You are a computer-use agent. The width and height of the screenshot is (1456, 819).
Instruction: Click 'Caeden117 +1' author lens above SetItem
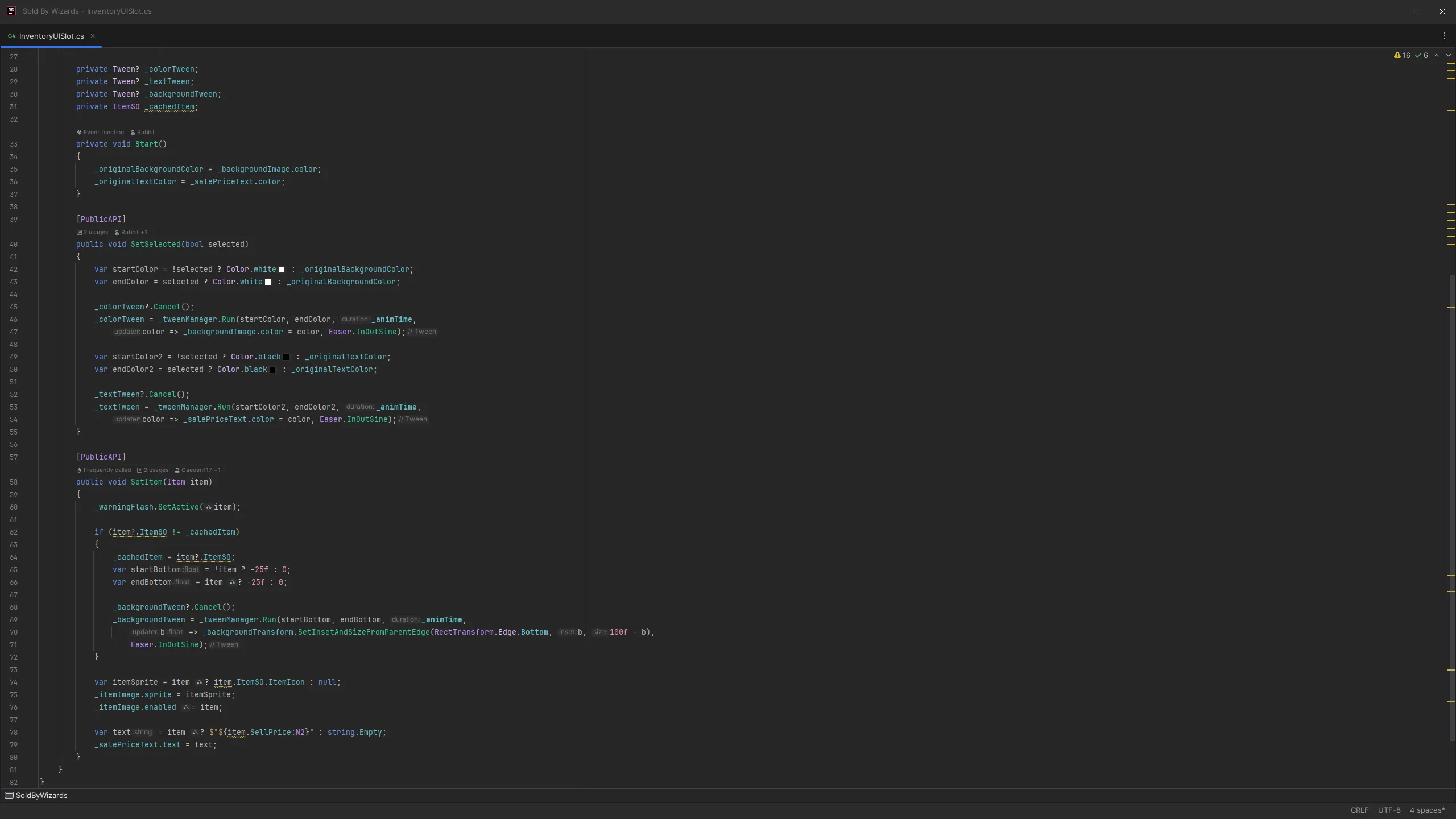(198, 470)
